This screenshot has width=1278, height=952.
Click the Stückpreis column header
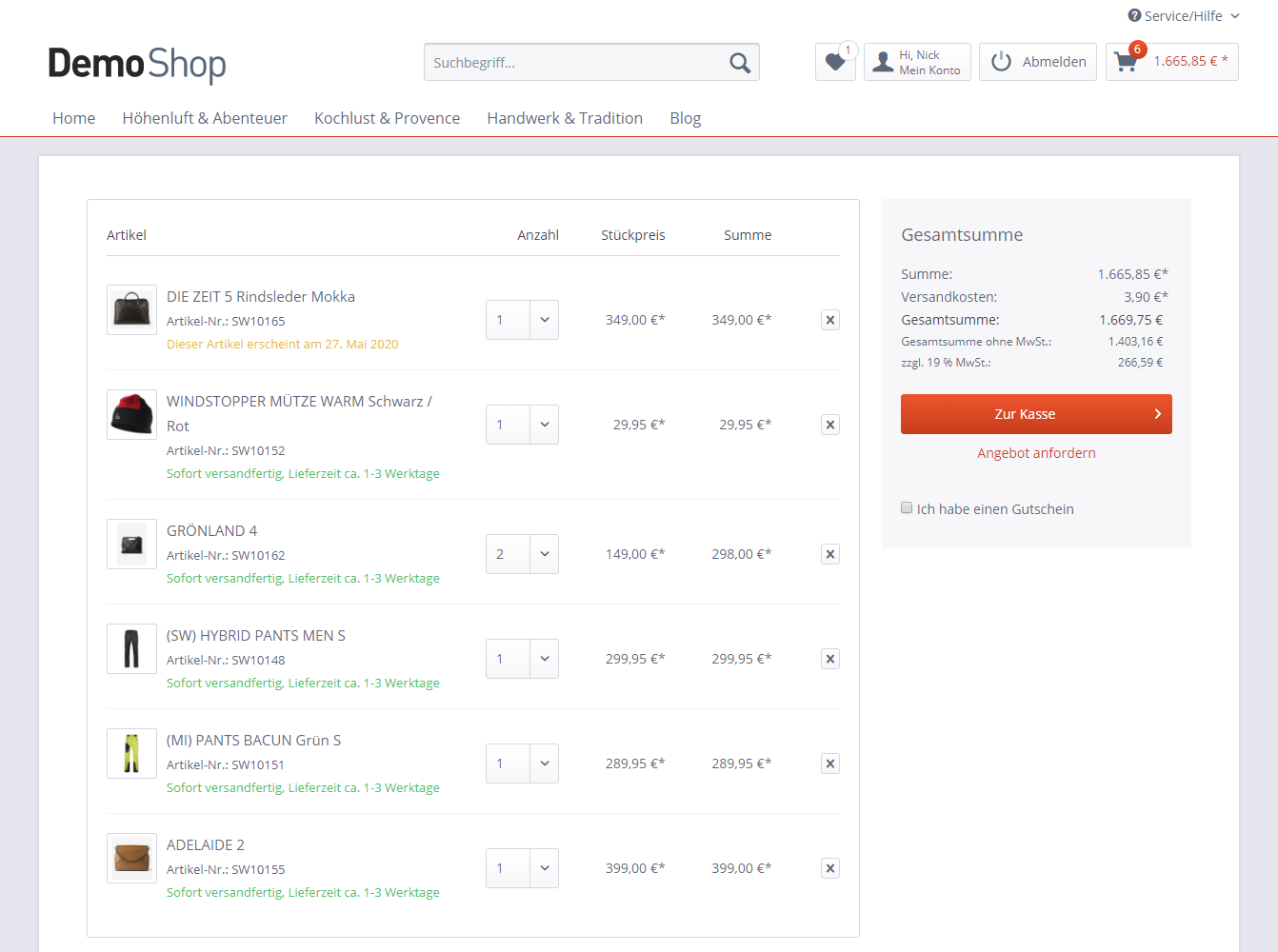coord(633,235)
